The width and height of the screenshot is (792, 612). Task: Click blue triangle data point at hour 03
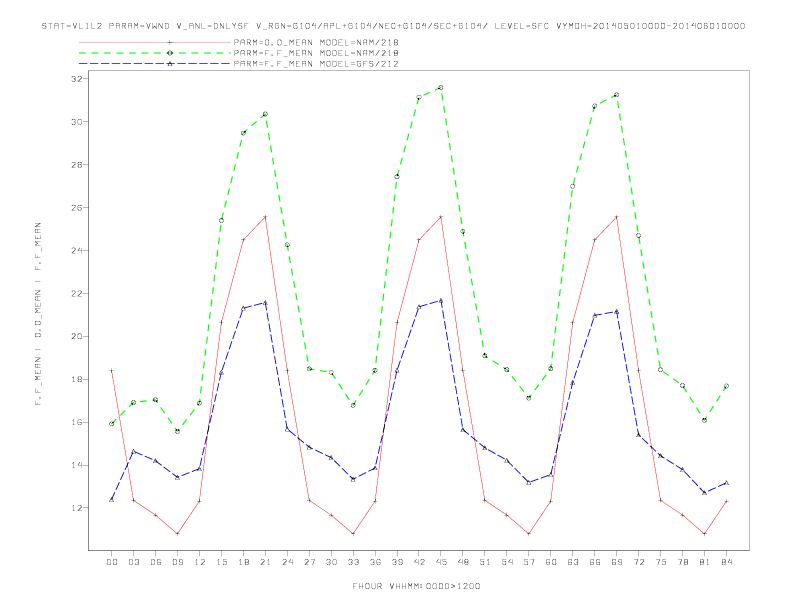pyautogui.click(x=133, y=451)
